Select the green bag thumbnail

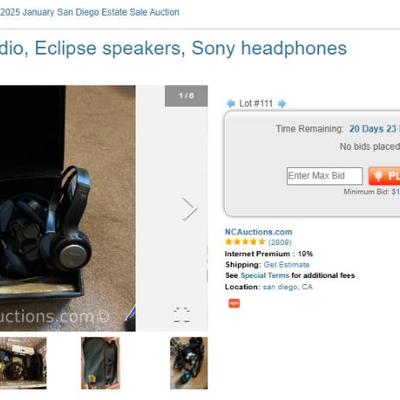coord(100,363)
